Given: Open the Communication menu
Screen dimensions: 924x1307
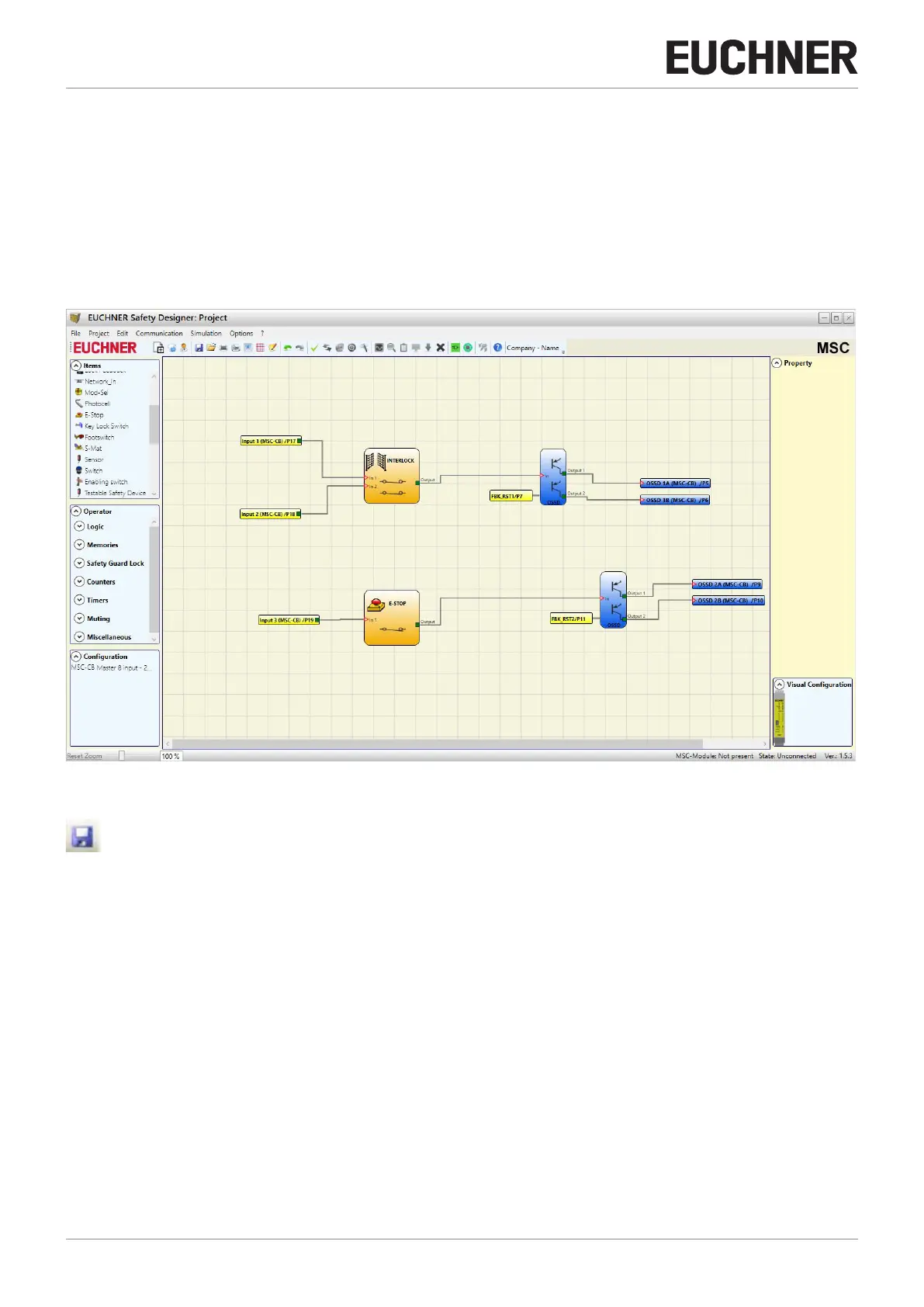Looking at the screenshot, I should coord(159,334).
